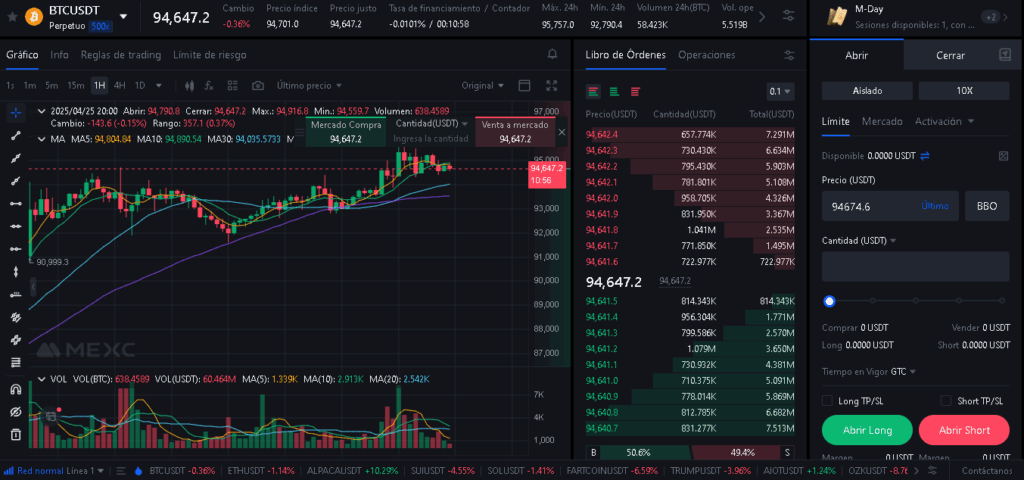This screenshot has height=480, width=1024.
Task: Select the vertical line drawing tool
Action: coord(16,272)
